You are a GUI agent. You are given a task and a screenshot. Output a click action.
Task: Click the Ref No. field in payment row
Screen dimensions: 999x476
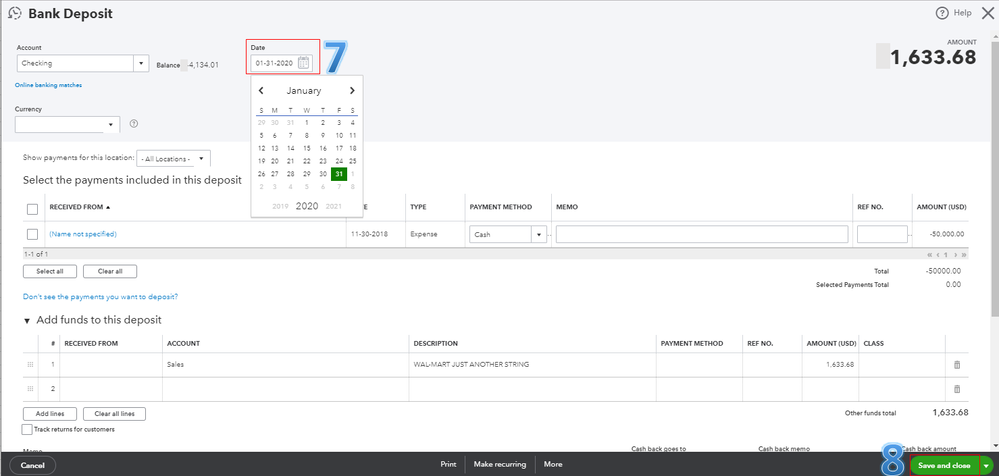(882, 234)
